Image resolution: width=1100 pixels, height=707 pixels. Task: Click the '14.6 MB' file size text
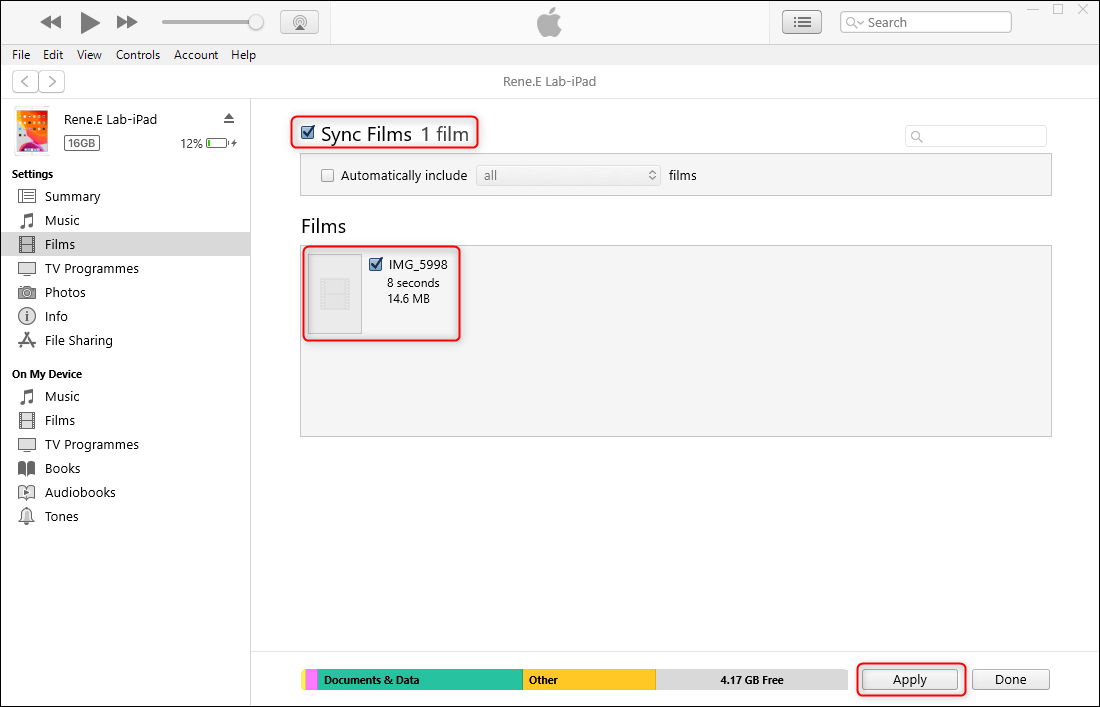(x=408, y=299)
